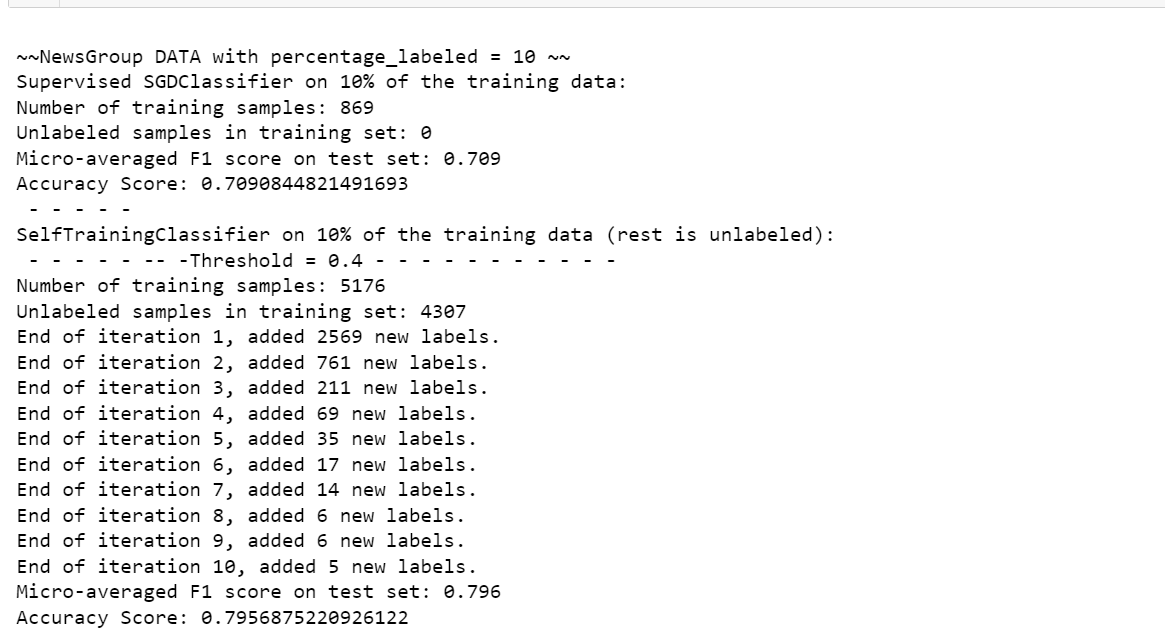Click iteration 3 line with 211 labels
The height and width of the screenshot is (633, 1165).
tap(252, 388)
